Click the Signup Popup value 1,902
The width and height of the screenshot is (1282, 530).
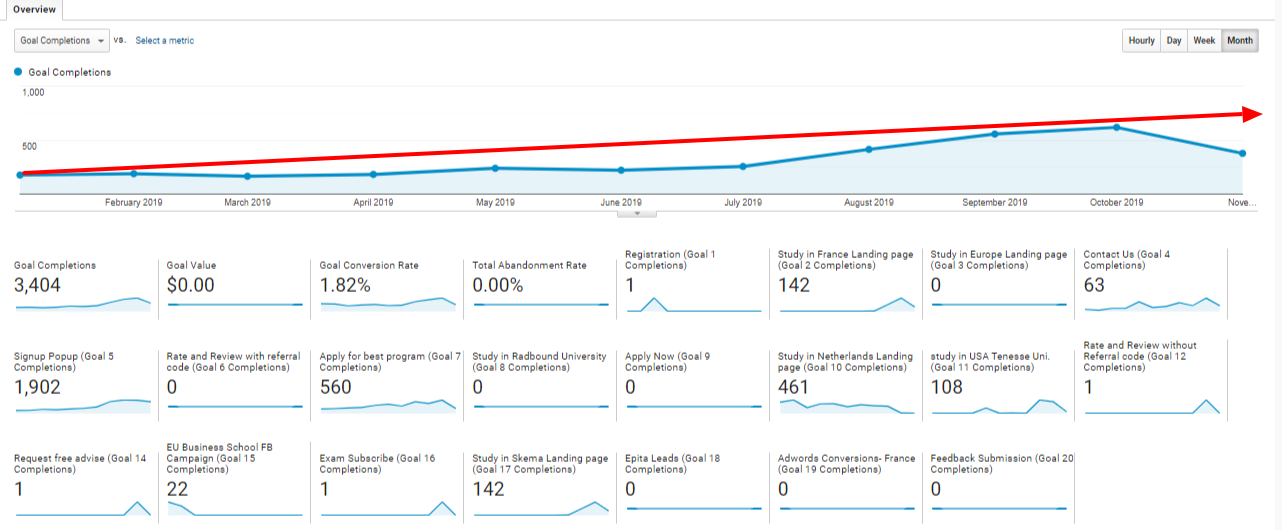click(x=38, y=387)
